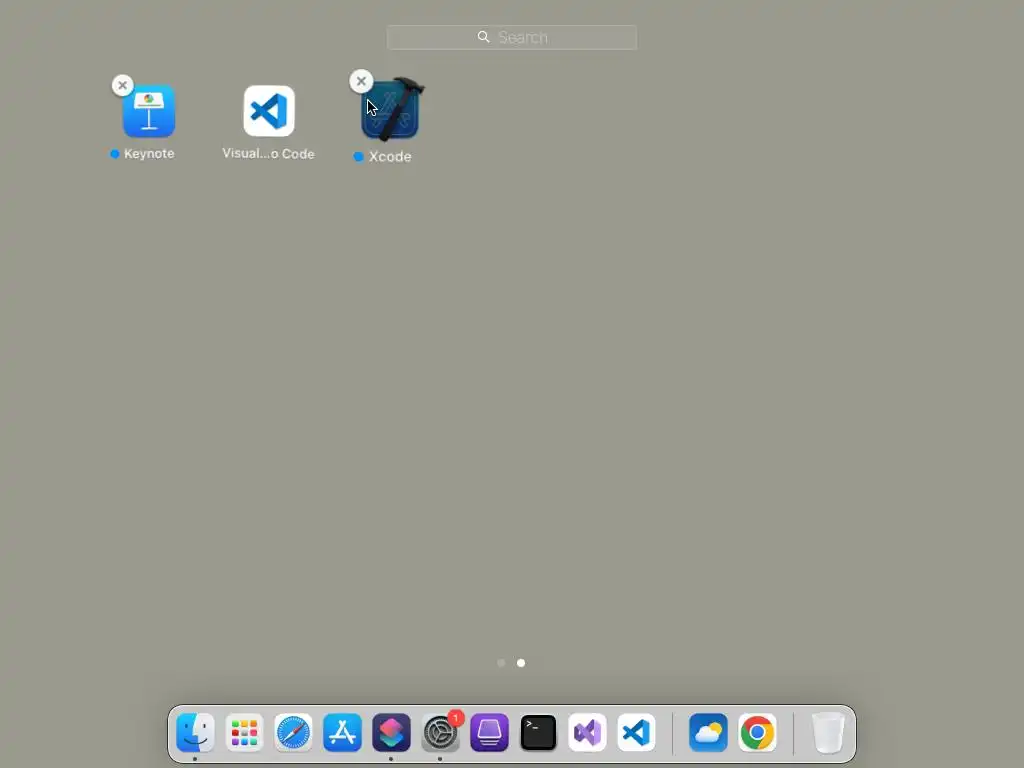Click the "Visual...o Code" label
The height and width of the screenshot is (768, 1024).
pyautogui.click(x=268, y=153)
